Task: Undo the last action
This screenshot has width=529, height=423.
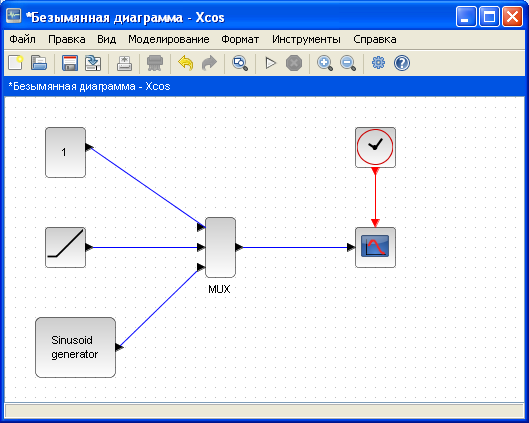Action: [x=186, y=63]
